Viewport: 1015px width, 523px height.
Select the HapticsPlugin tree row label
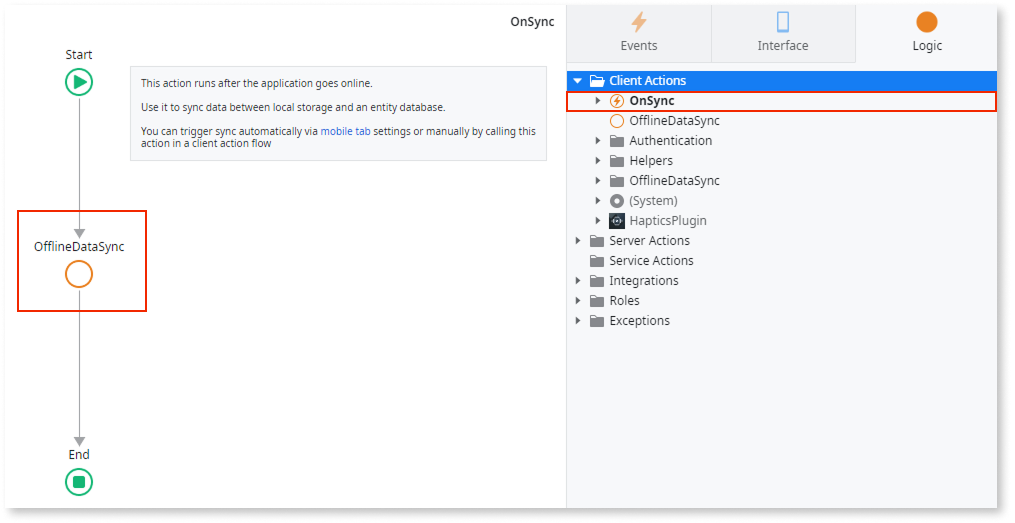pos(668,221)
